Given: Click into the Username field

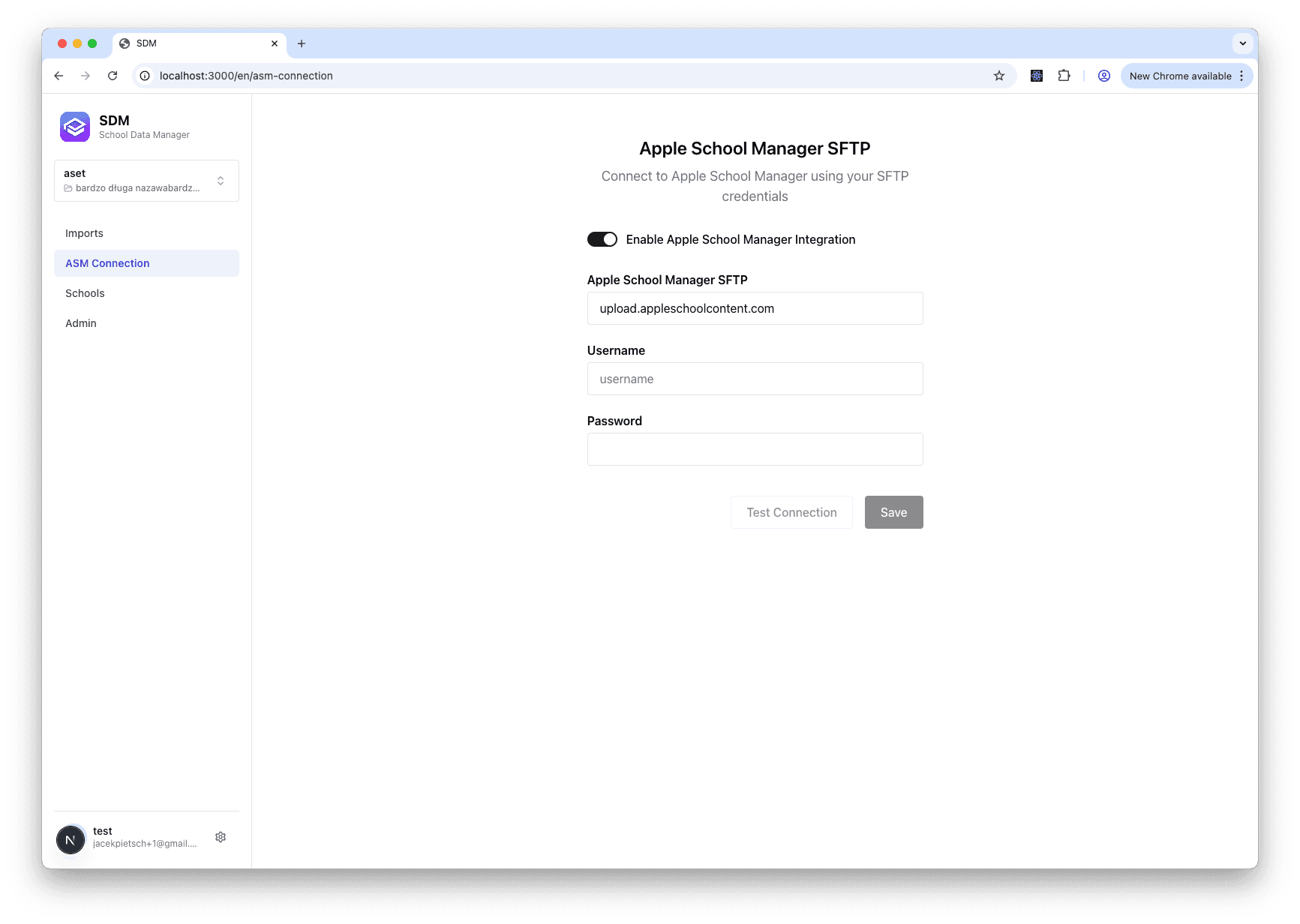Looking at the screenshot, I should pyautogui.click(x=755, y=379).
